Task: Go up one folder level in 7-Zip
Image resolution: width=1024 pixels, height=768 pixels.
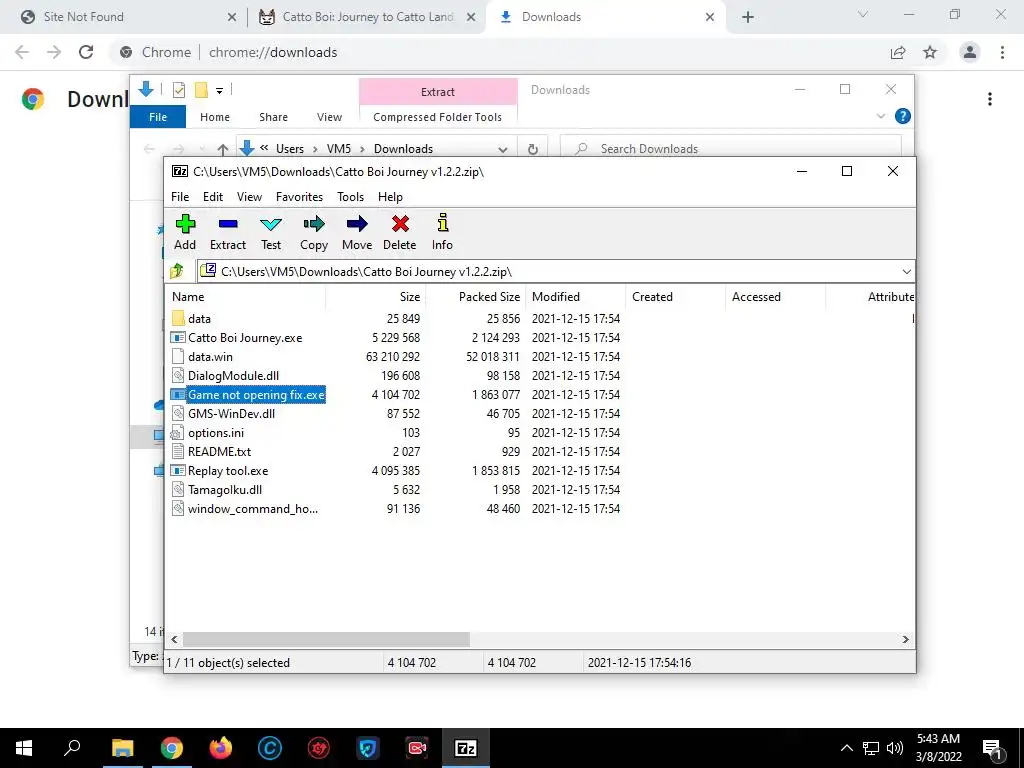Action: coord(177,271)
